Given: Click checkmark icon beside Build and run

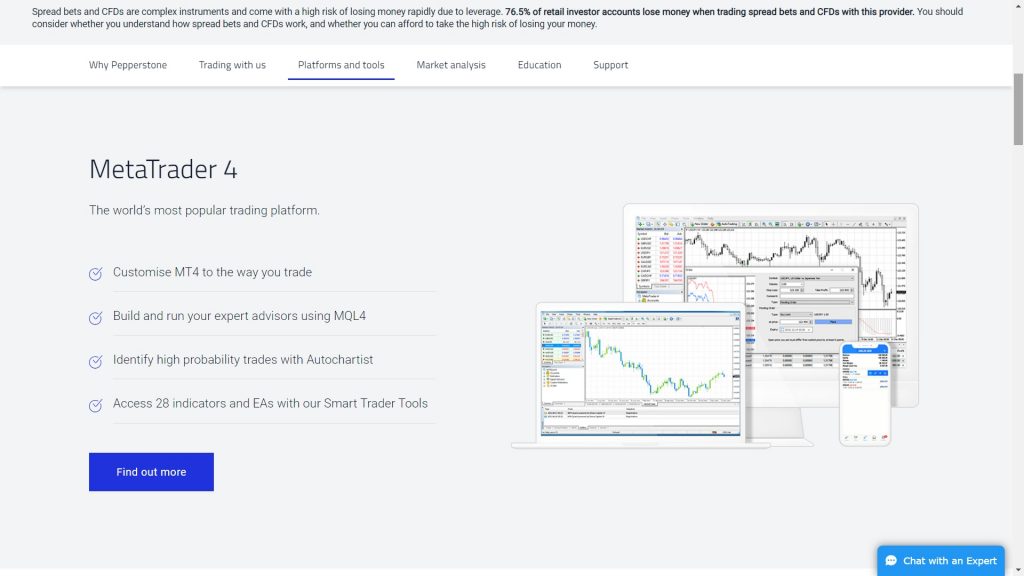Looking at the screenshot, I should point(96,318).
